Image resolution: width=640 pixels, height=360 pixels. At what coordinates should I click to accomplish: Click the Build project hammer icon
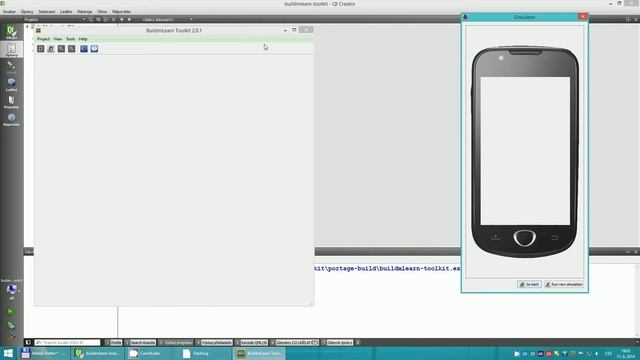[x=11, y=338]
